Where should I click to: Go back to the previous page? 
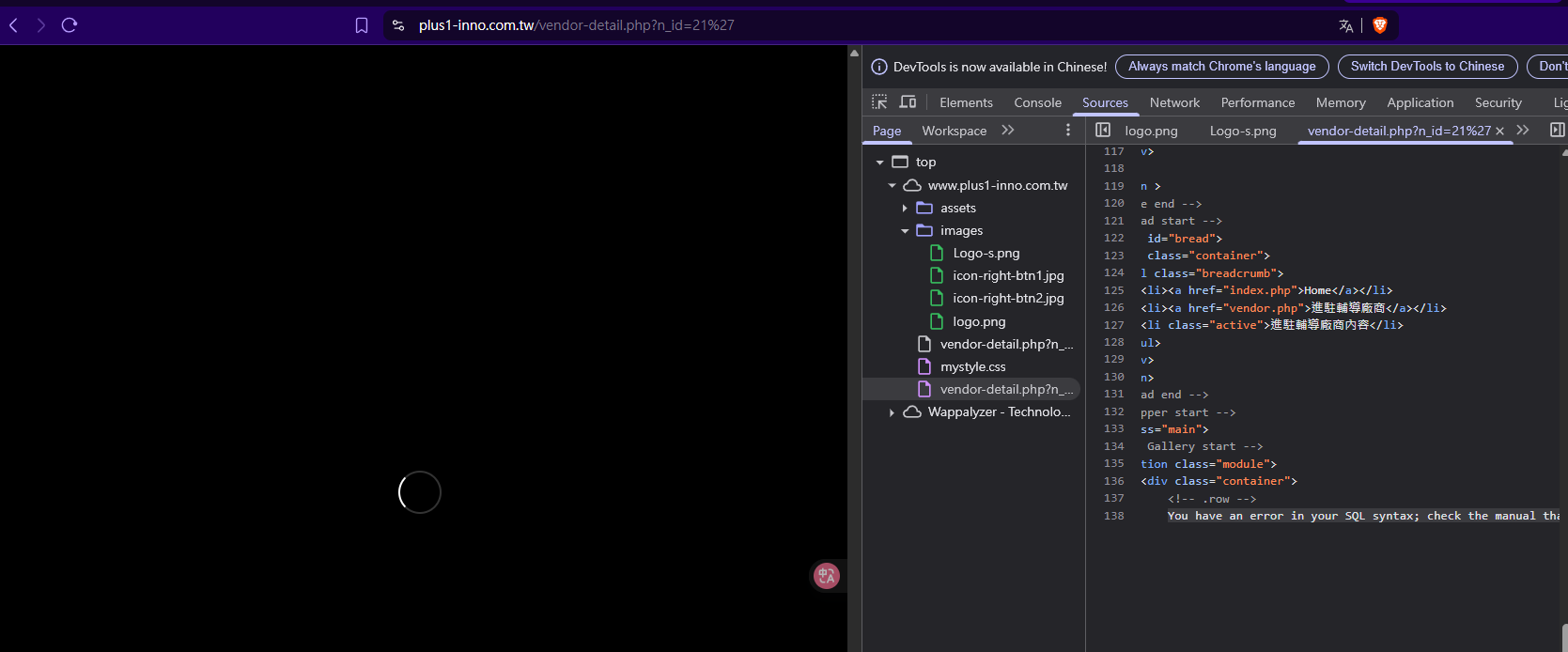(13, 25)
